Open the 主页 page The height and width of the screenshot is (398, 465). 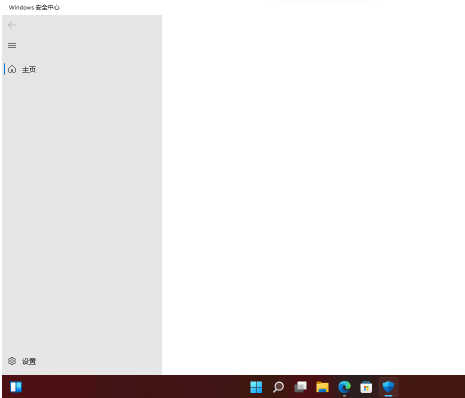coord(29,70)
